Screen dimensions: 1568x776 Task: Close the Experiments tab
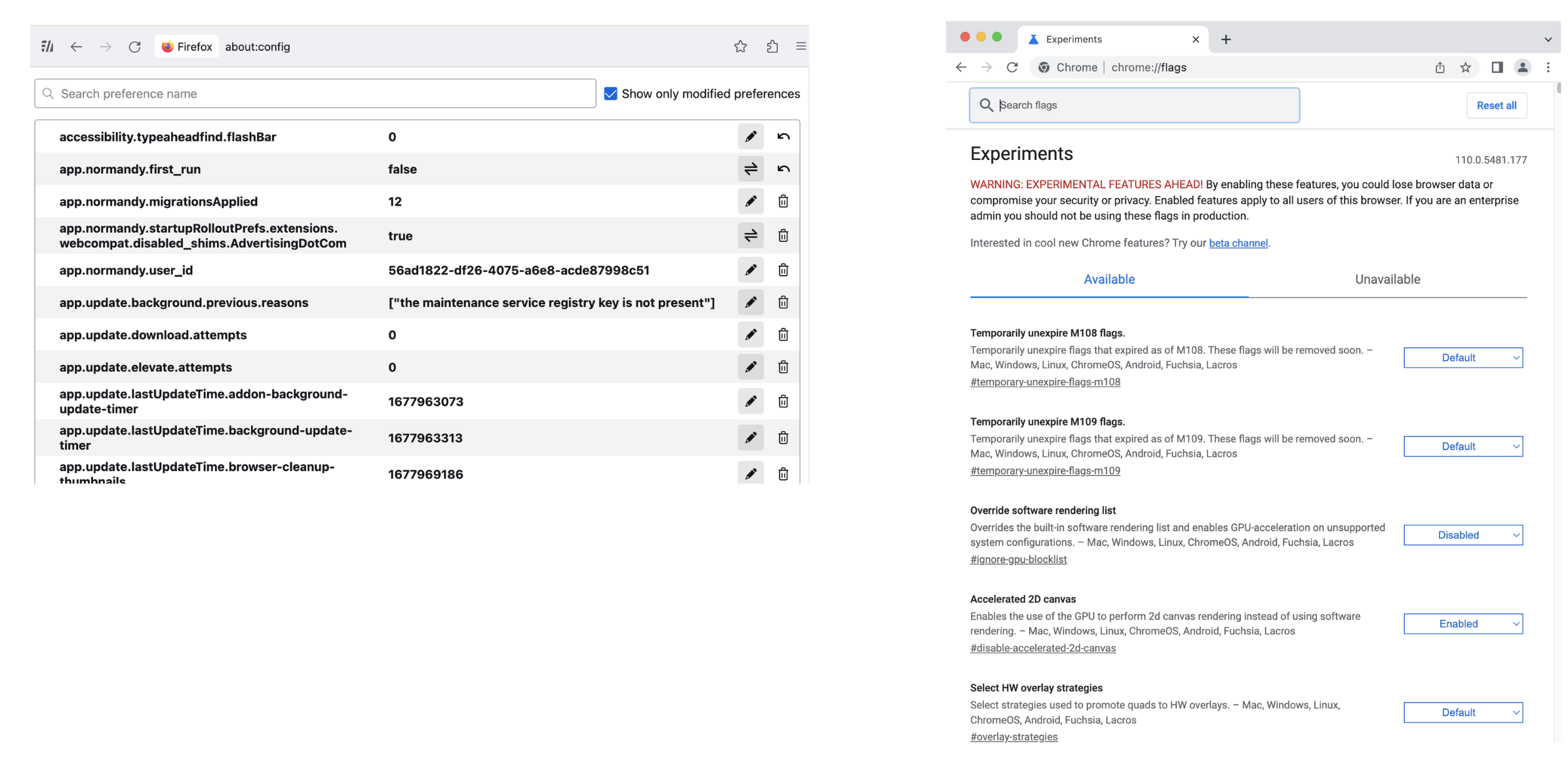click(1196, 39)
